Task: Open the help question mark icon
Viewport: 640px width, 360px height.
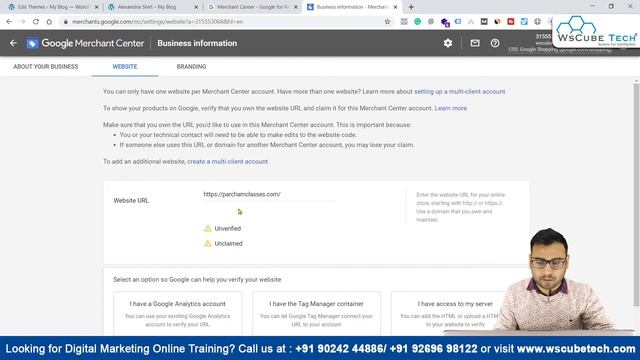Action: [495, 43]
